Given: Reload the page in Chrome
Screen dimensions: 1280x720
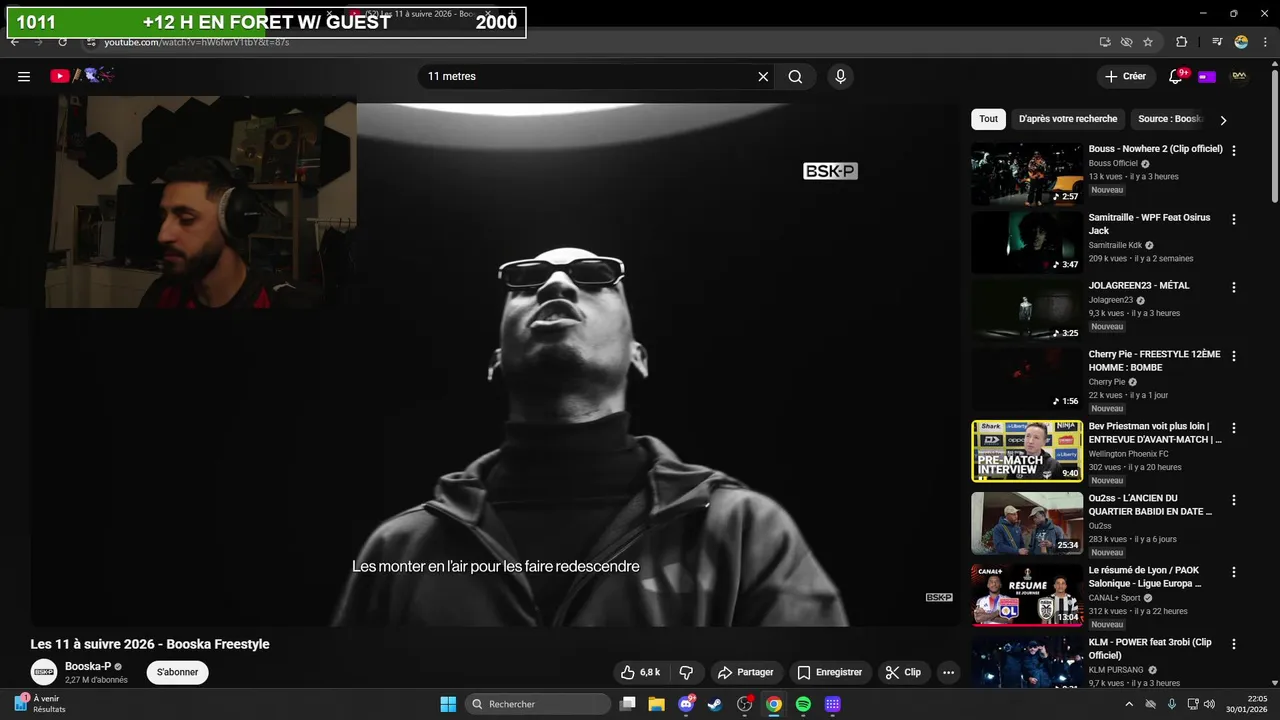Looking at the screenshot, I should [x=62, y=42].
